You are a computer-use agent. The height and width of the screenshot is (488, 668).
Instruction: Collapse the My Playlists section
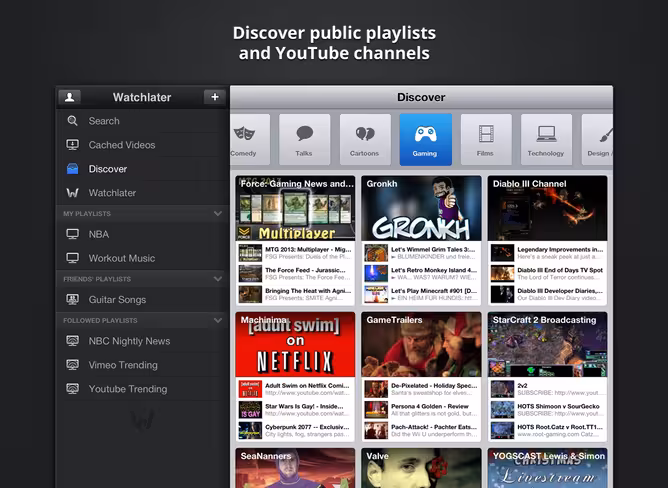218,214
